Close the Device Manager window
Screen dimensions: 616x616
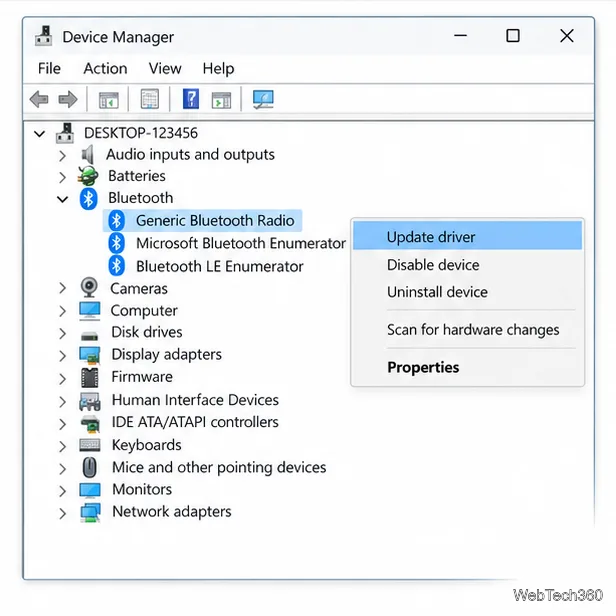(567, 36)
